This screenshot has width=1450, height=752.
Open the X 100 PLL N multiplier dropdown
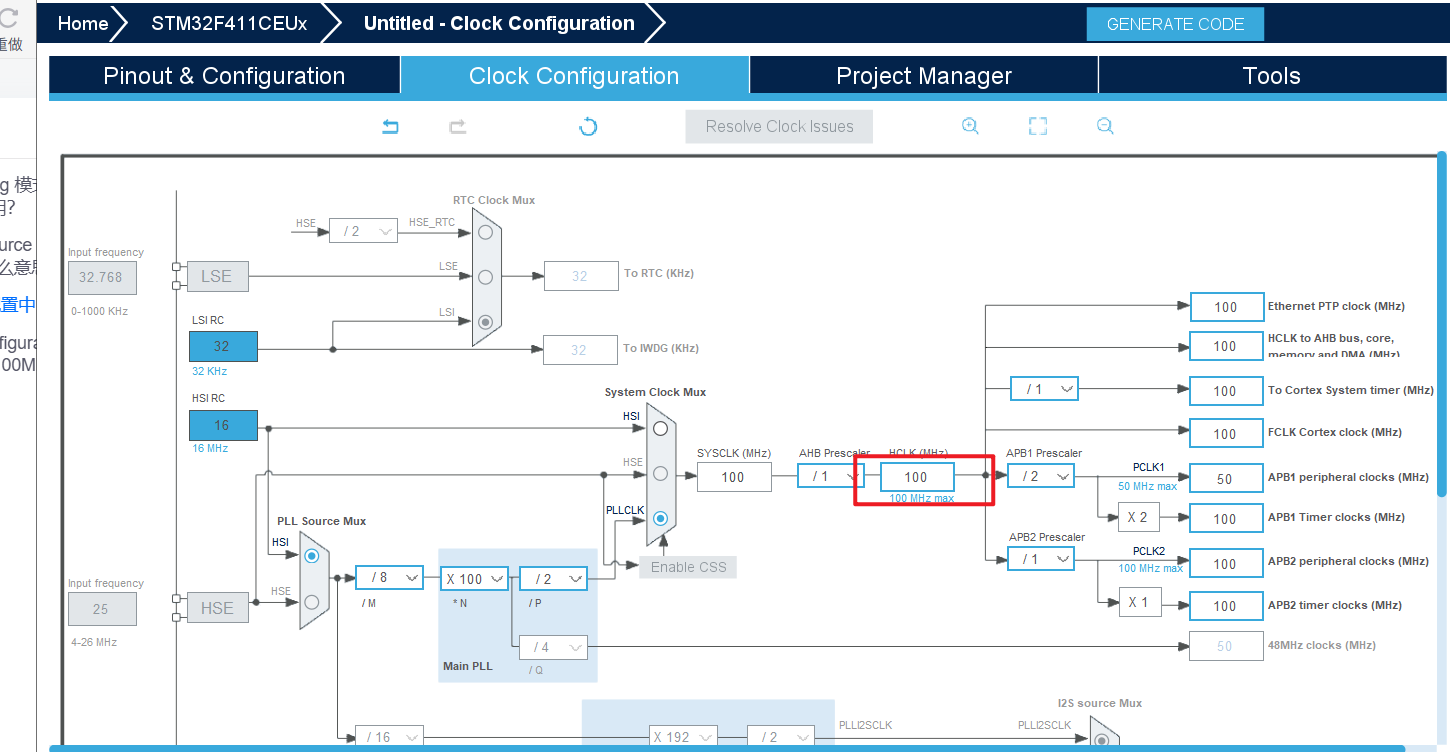(474, 578)
